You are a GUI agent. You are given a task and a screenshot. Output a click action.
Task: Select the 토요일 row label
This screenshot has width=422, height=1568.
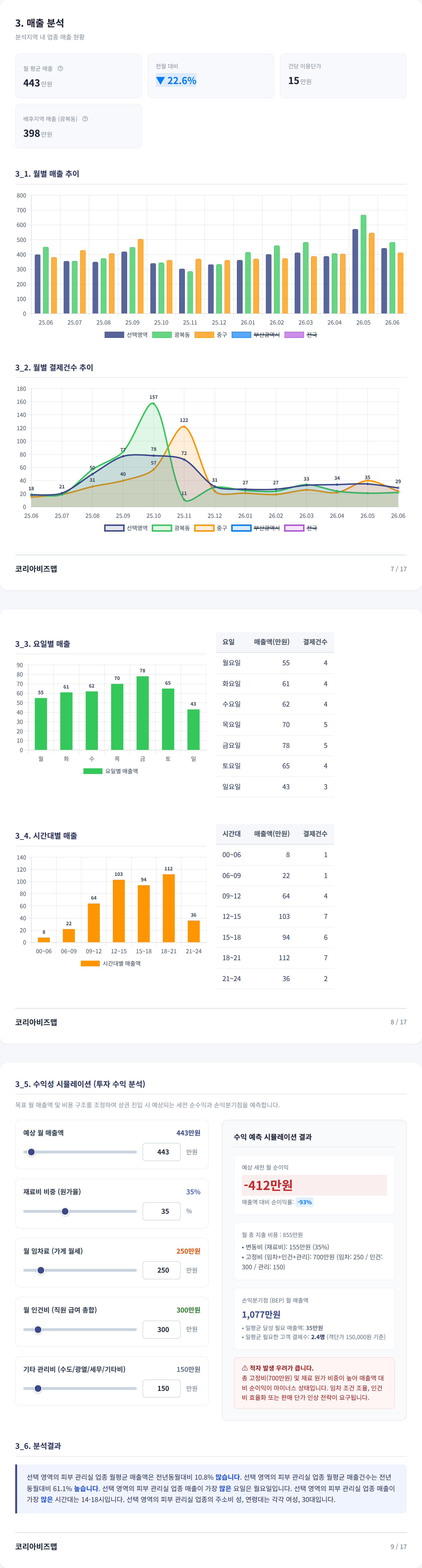pos(231,766)
